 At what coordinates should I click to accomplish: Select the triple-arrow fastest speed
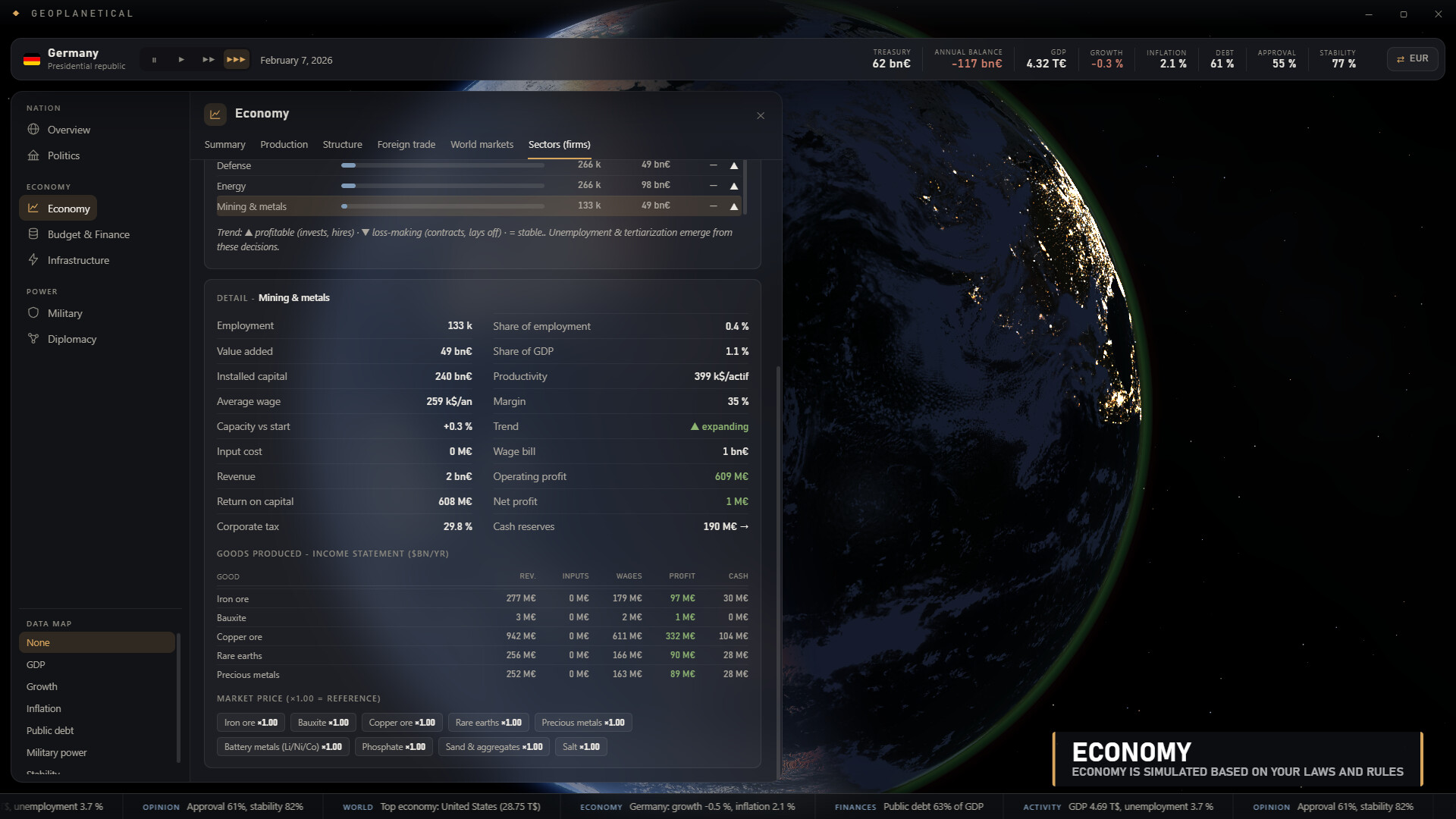pyautogui.click(x=237, y=60)
